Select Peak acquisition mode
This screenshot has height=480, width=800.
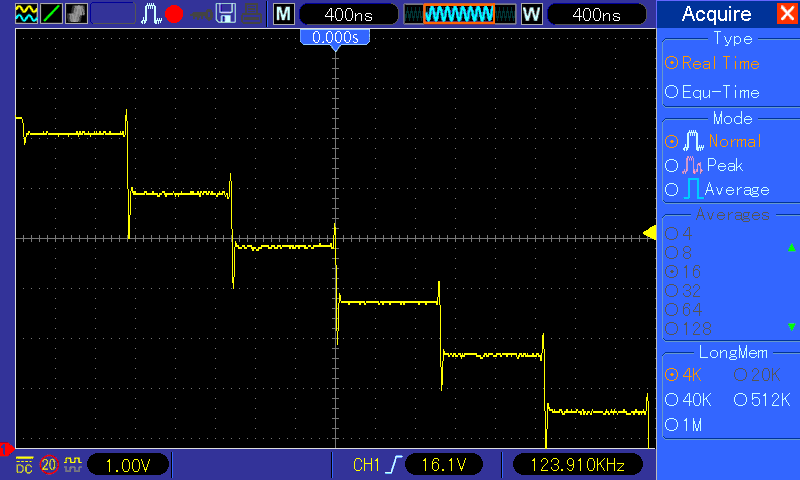click(x=704, y=165)
